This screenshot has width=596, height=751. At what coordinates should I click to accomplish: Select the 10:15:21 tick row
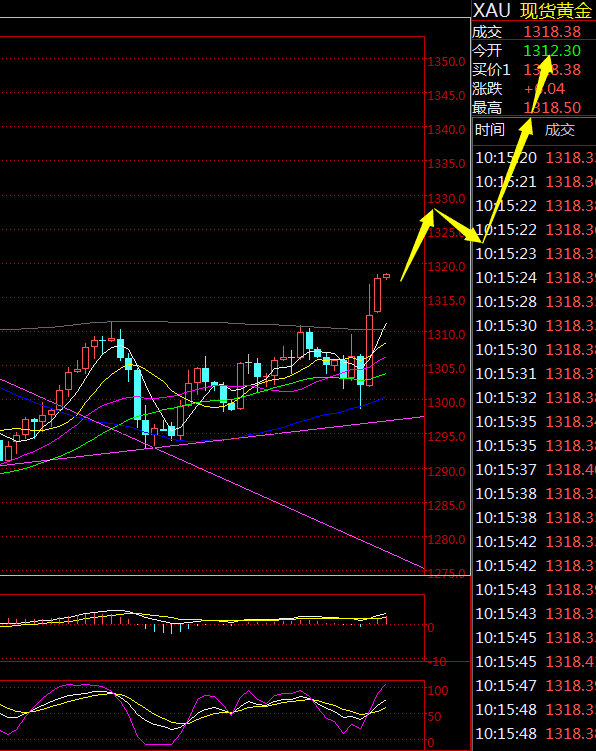click(x=535, y=182)
